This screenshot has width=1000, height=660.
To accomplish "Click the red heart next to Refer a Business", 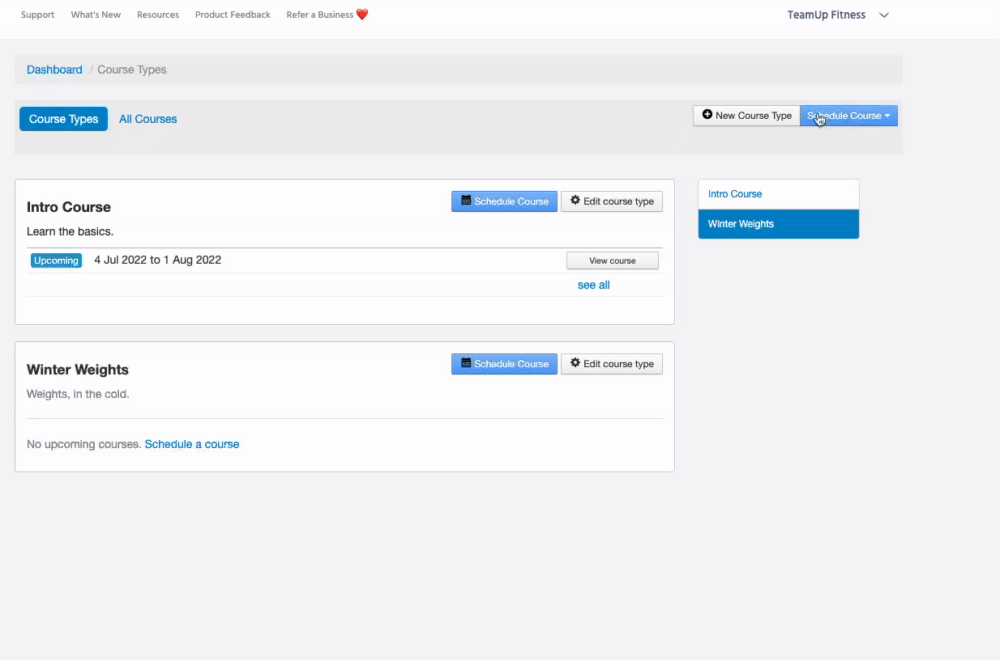I will [362, 15].
